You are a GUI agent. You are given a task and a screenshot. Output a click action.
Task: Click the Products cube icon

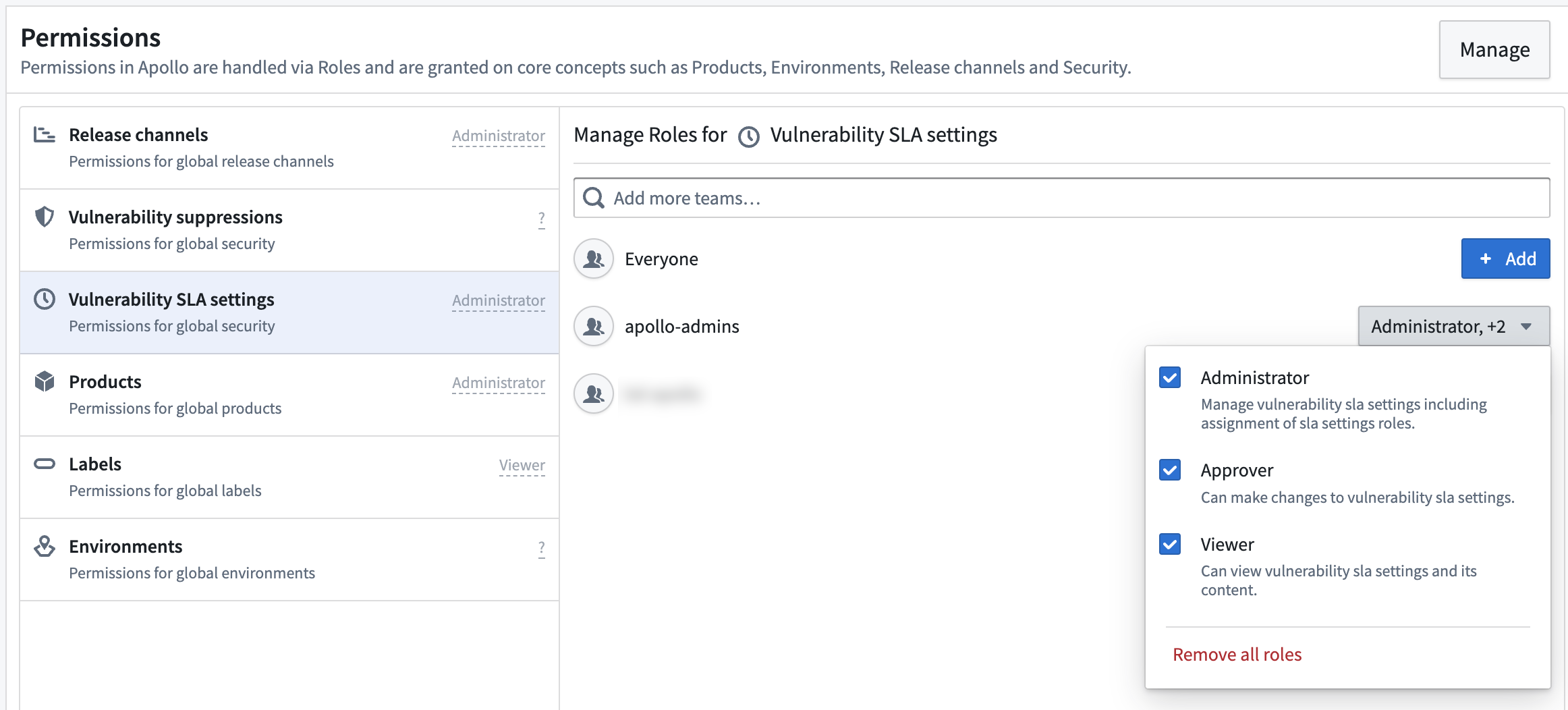tap(45, 381)
